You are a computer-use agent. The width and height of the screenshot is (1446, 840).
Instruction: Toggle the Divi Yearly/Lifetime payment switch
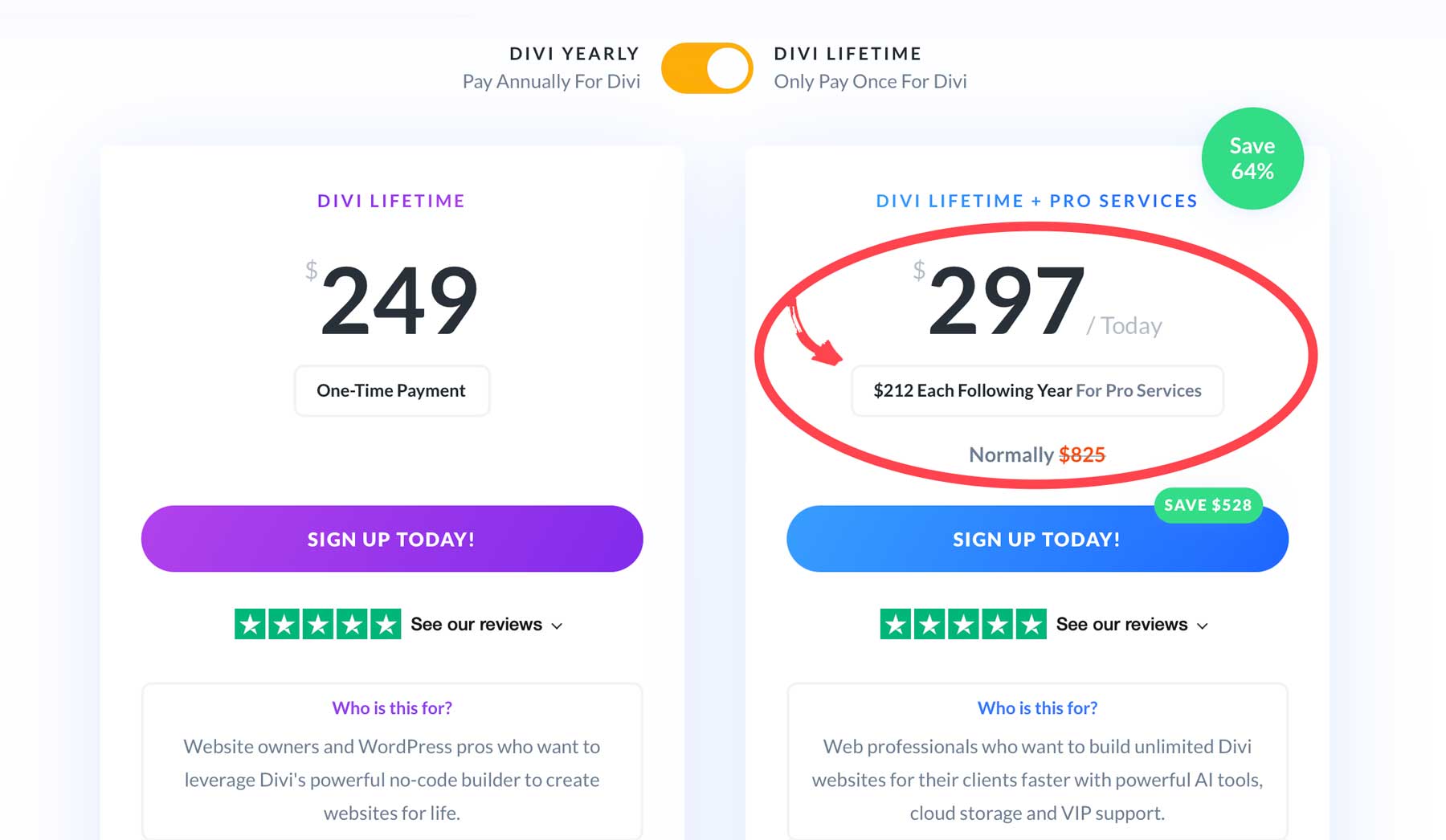point(708,68)
